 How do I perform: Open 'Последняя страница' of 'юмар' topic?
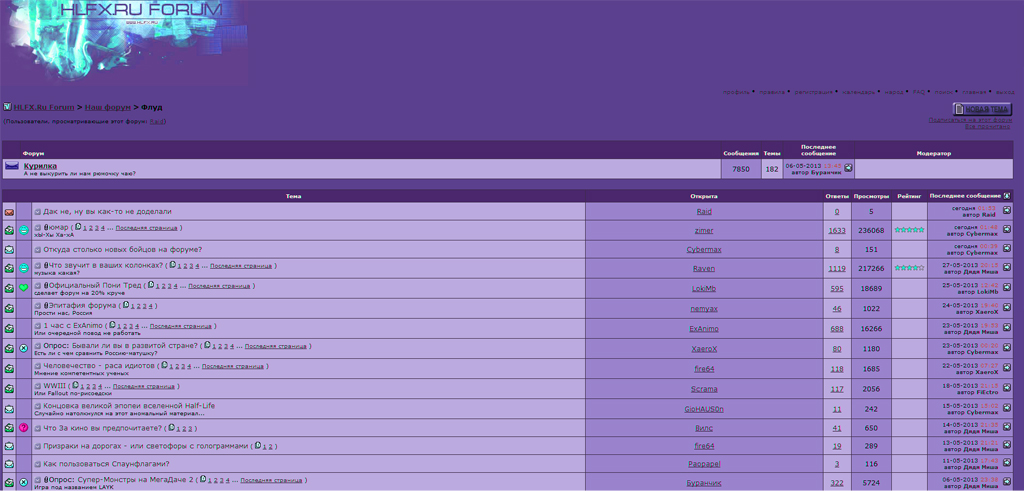(147, 228)
